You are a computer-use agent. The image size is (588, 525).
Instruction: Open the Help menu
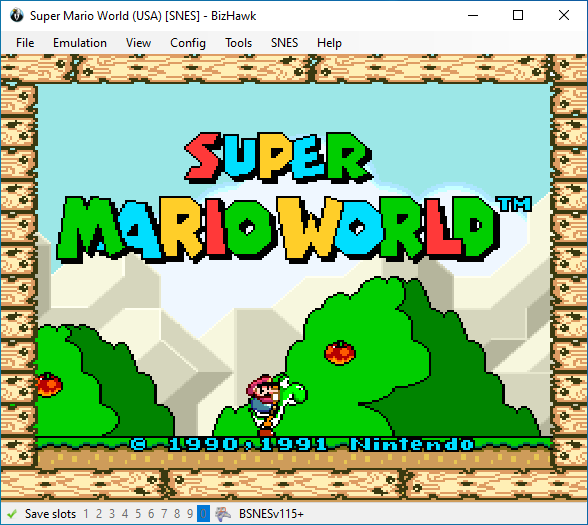point(329,43)
